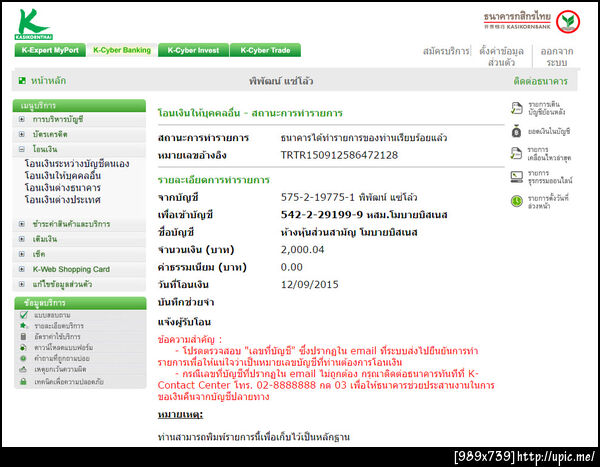This screenshot has height=467, width=600.
Task: Open ตั้งค่าข้อมูลส่วนตัว settings link
Action: coord(501,56)
